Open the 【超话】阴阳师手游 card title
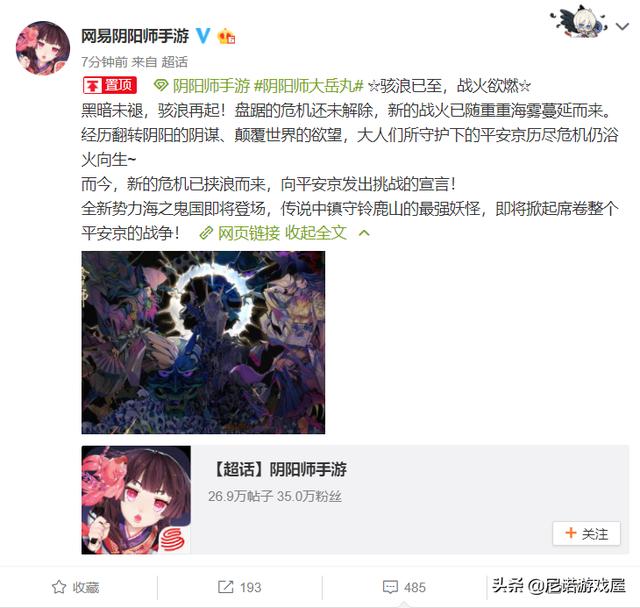 click(x=280, y=469)
